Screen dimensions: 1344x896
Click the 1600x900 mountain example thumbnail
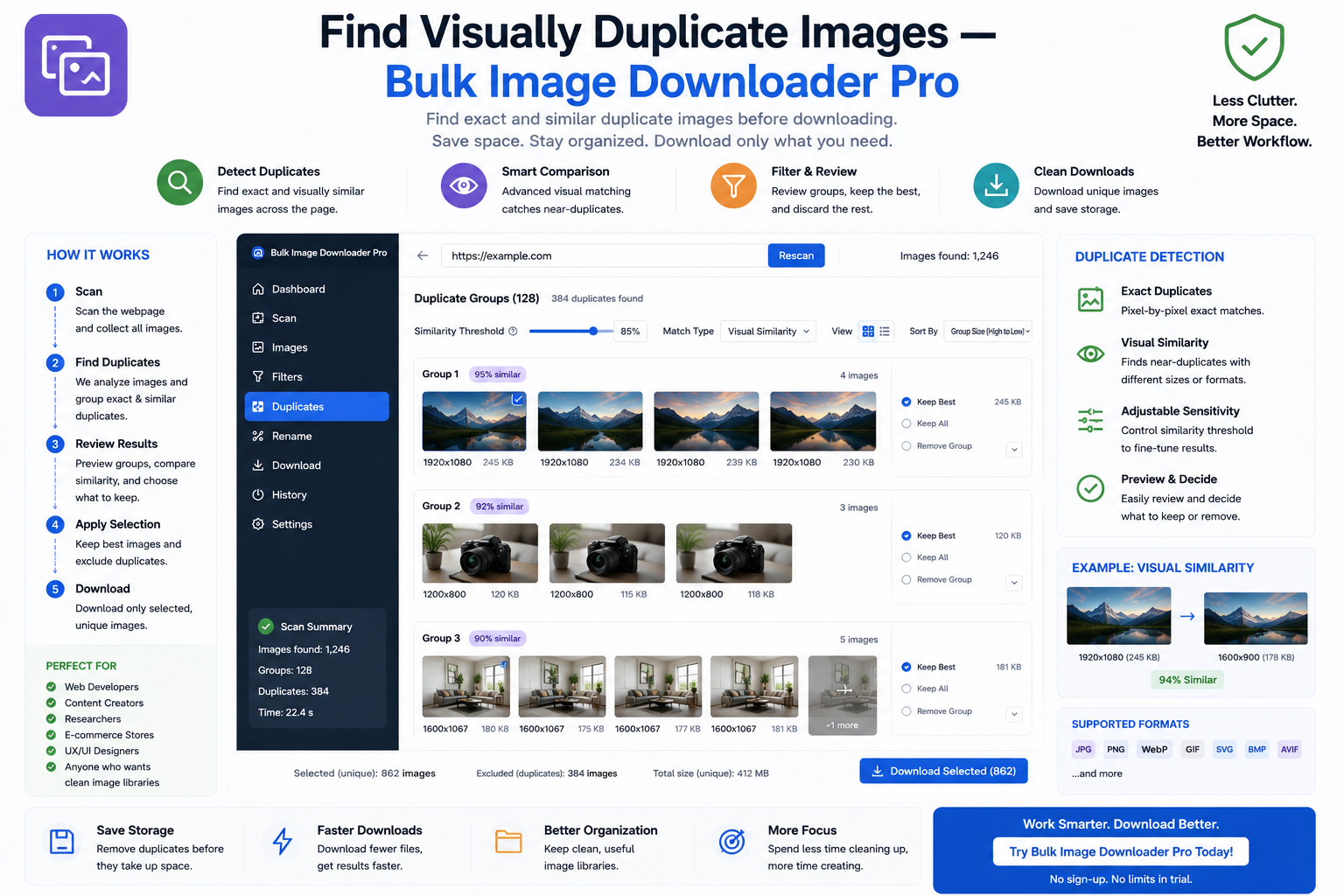point(1256,619)
